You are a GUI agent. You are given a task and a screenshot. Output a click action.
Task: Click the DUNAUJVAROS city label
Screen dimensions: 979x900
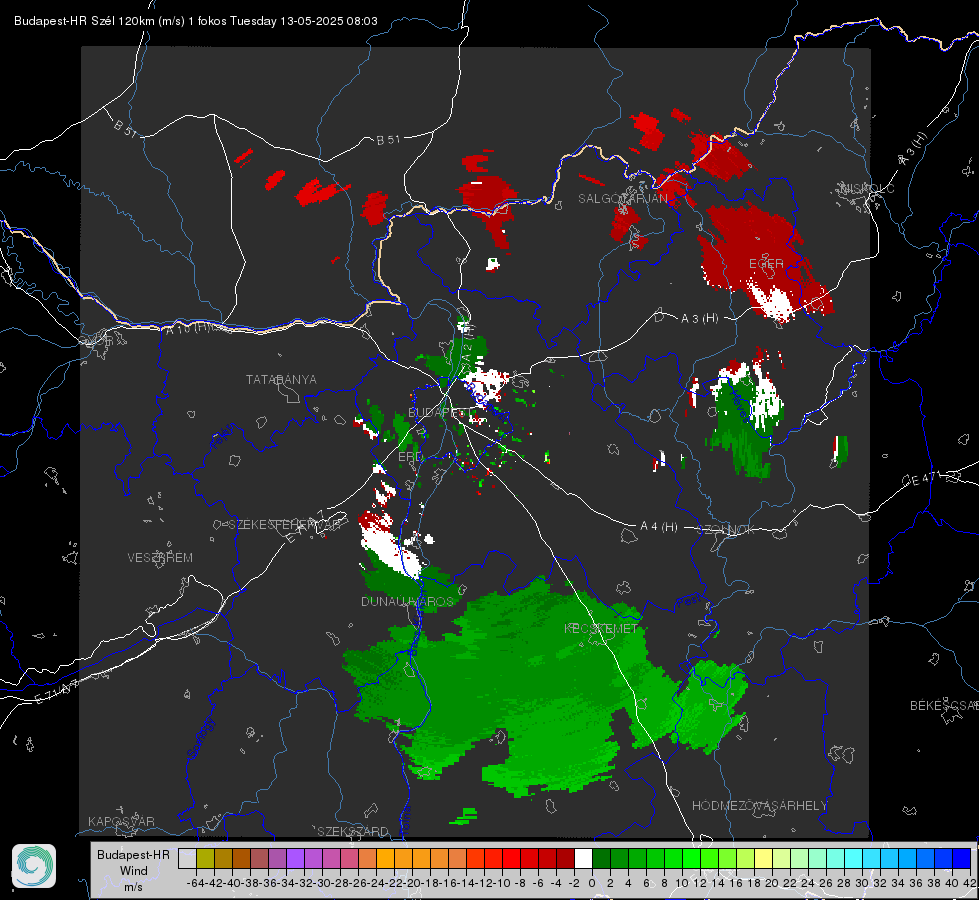pos(407,601)
